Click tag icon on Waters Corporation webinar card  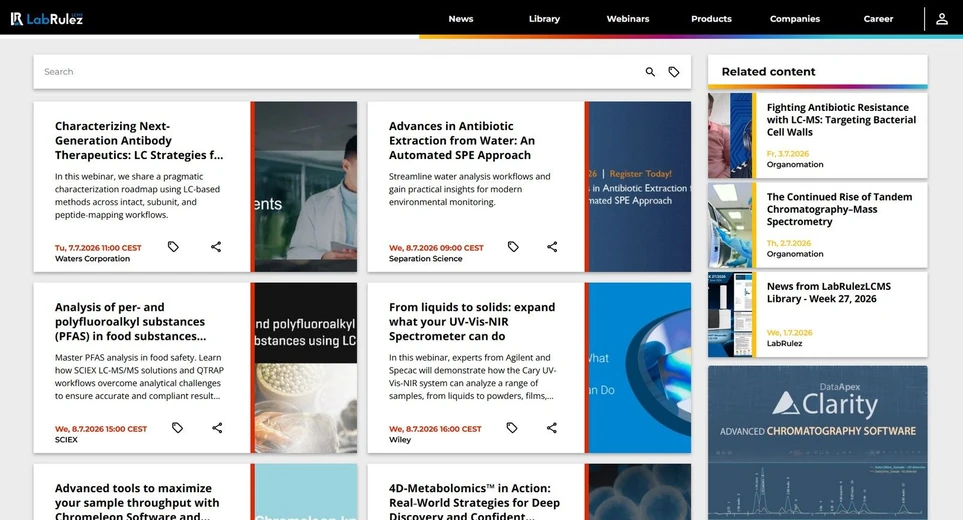point(173,247)
